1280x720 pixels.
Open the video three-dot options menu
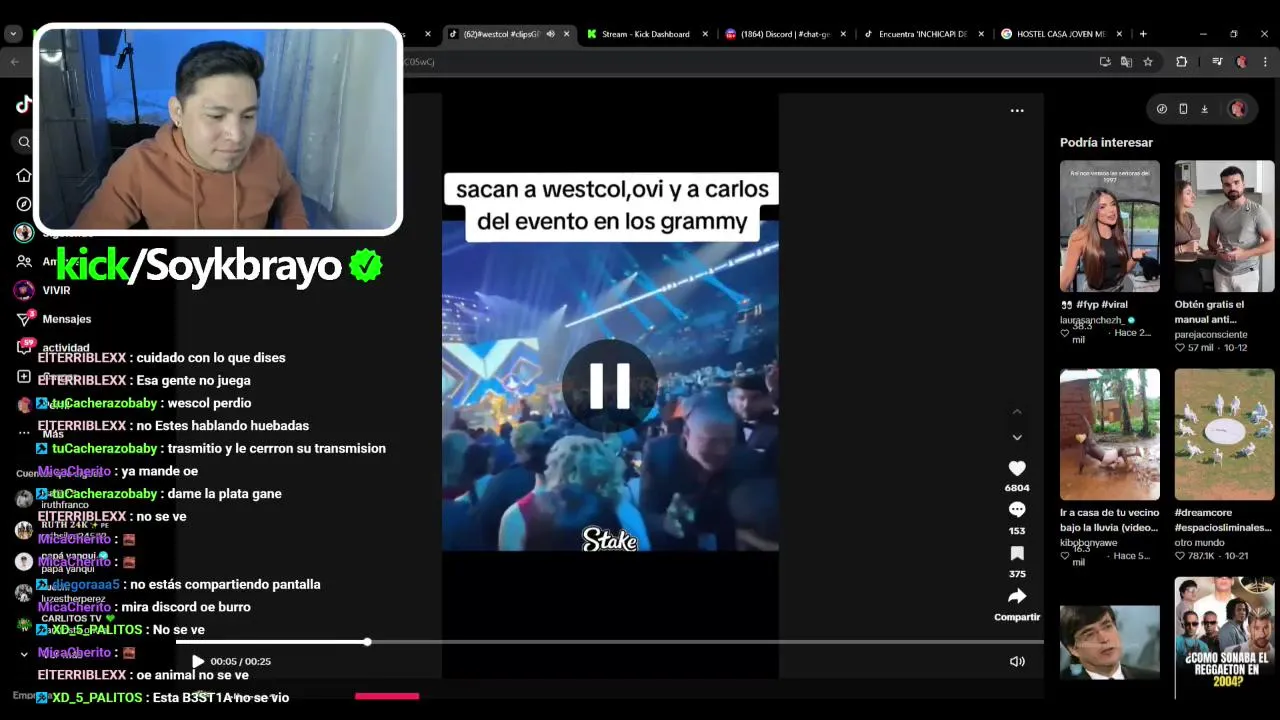[1017, 111]
